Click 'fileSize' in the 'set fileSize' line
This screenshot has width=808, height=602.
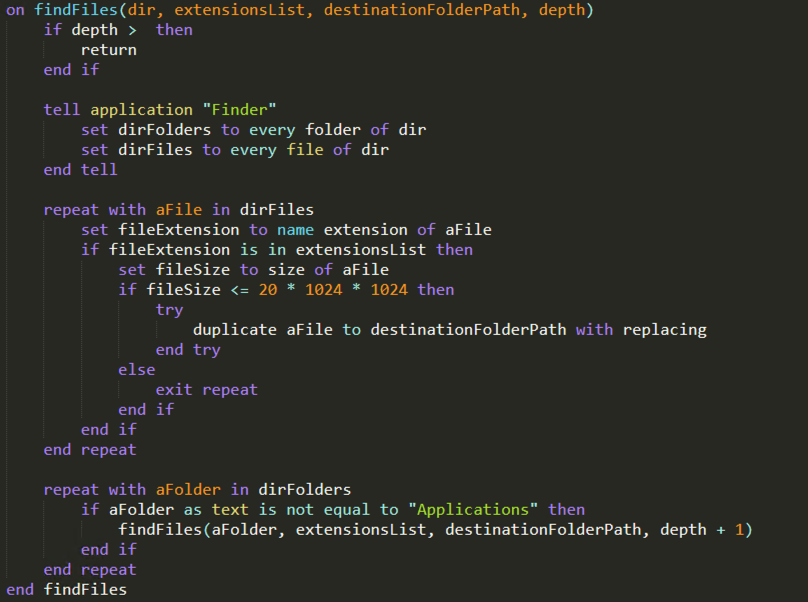(193, 270)
